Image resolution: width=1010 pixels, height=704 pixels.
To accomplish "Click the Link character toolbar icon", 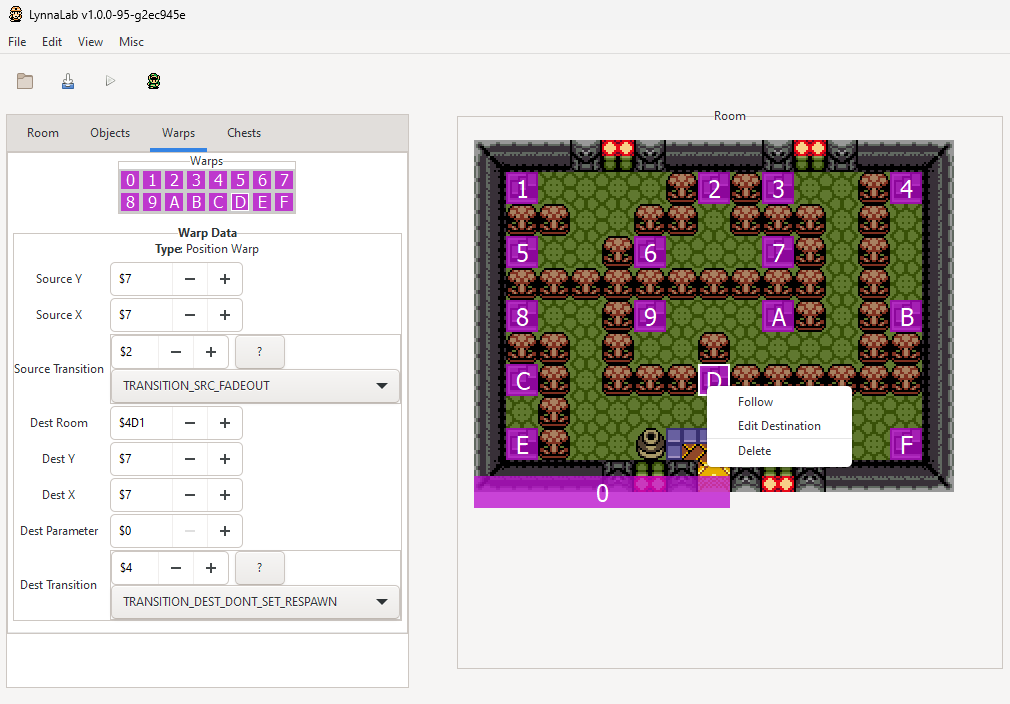I will tap(153, 81).
